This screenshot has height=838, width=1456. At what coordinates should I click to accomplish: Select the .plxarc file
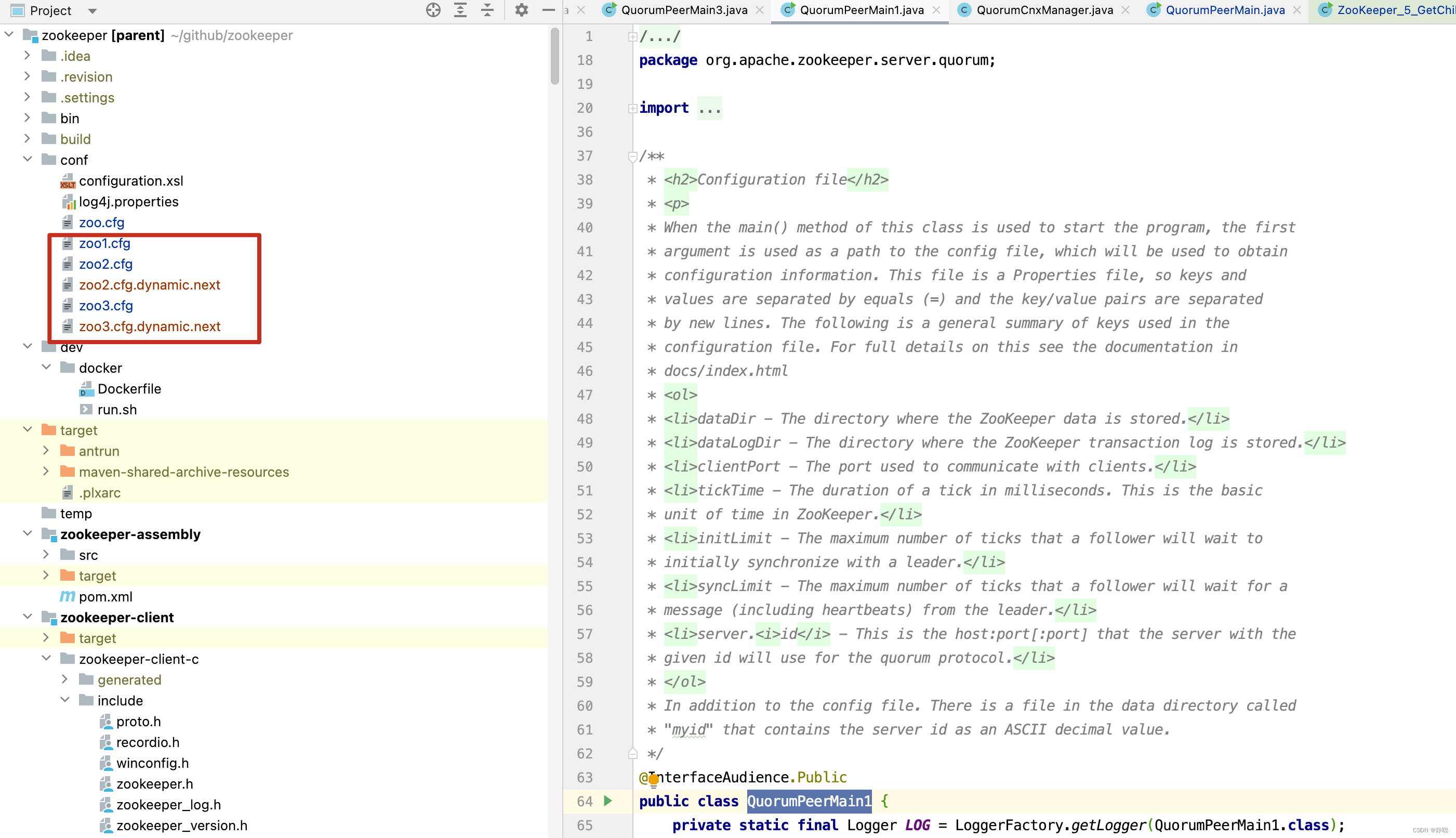click(x=100, y=493)
